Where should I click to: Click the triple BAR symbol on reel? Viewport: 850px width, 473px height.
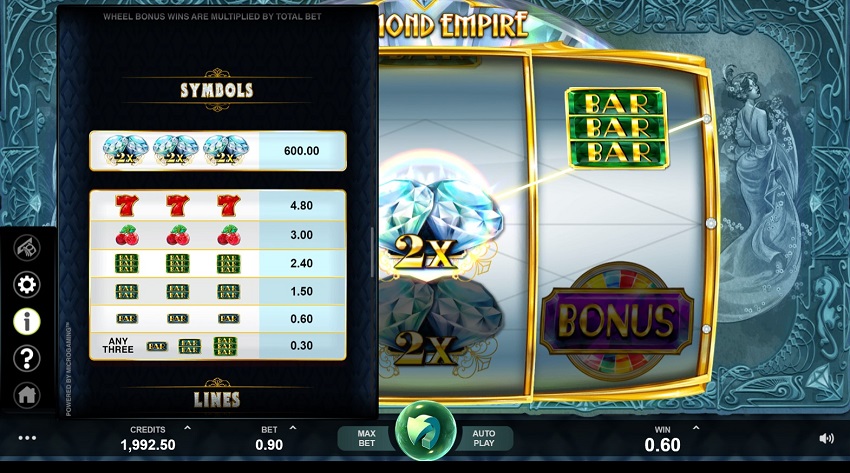pos(617,128)
